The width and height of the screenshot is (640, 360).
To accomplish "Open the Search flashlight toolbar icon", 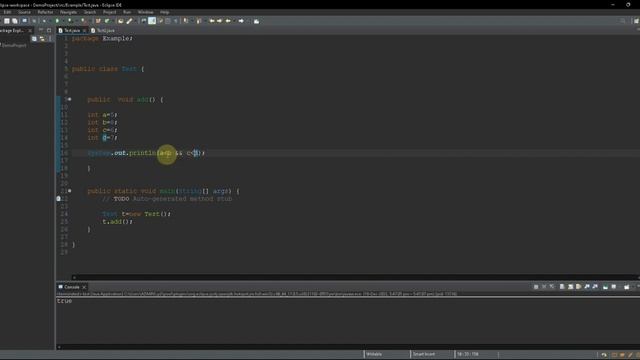I will 129,21.
